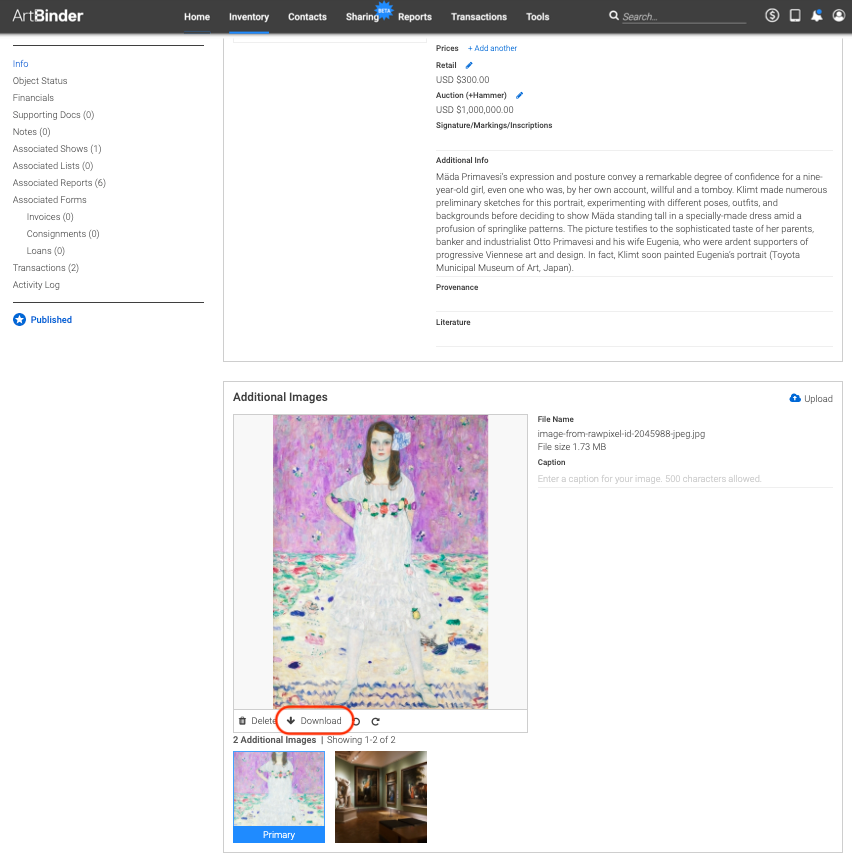Rotate image clockwise icon
This screenshot has width=852, height=861.
(375, 722)
